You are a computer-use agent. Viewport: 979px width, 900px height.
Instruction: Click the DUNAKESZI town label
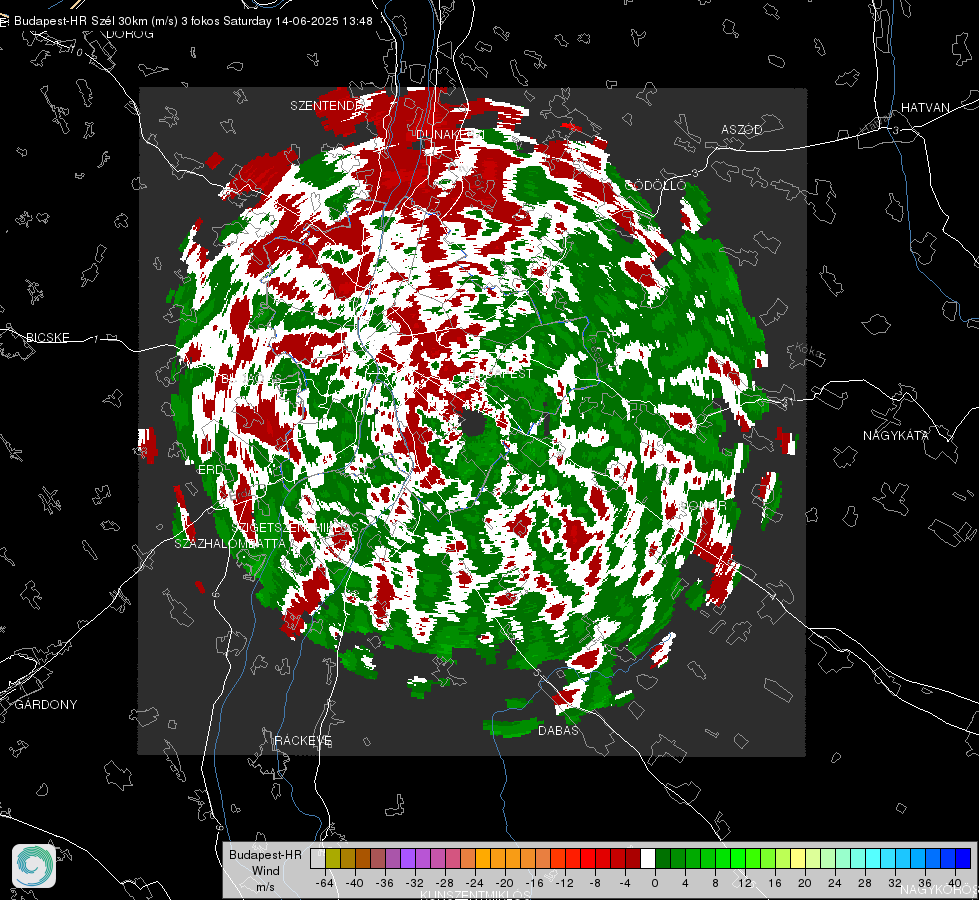coord(450,135)
